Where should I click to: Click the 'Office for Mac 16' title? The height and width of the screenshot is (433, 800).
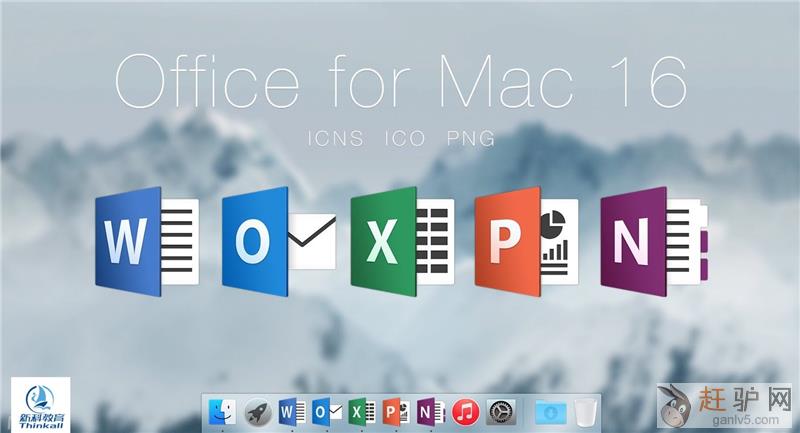(x=400, y=83)
